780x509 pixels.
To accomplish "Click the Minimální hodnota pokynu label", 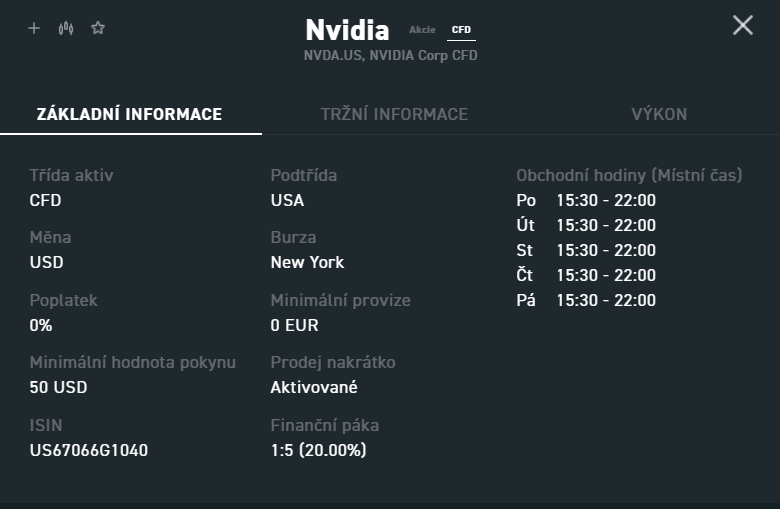I will [133, 363].
